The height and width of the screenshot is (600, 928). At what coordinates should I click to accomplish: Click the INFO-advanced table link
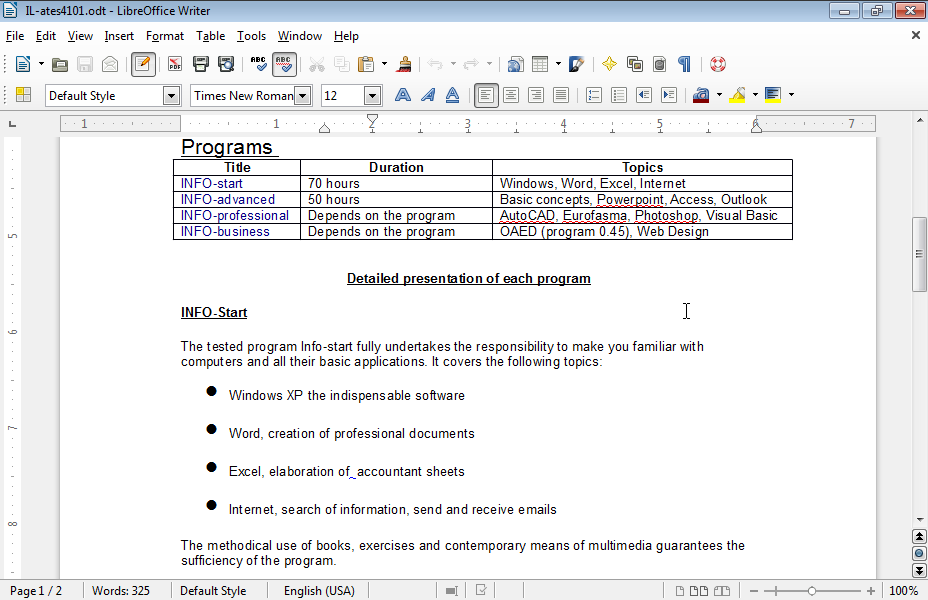click(x=227, y=199)
